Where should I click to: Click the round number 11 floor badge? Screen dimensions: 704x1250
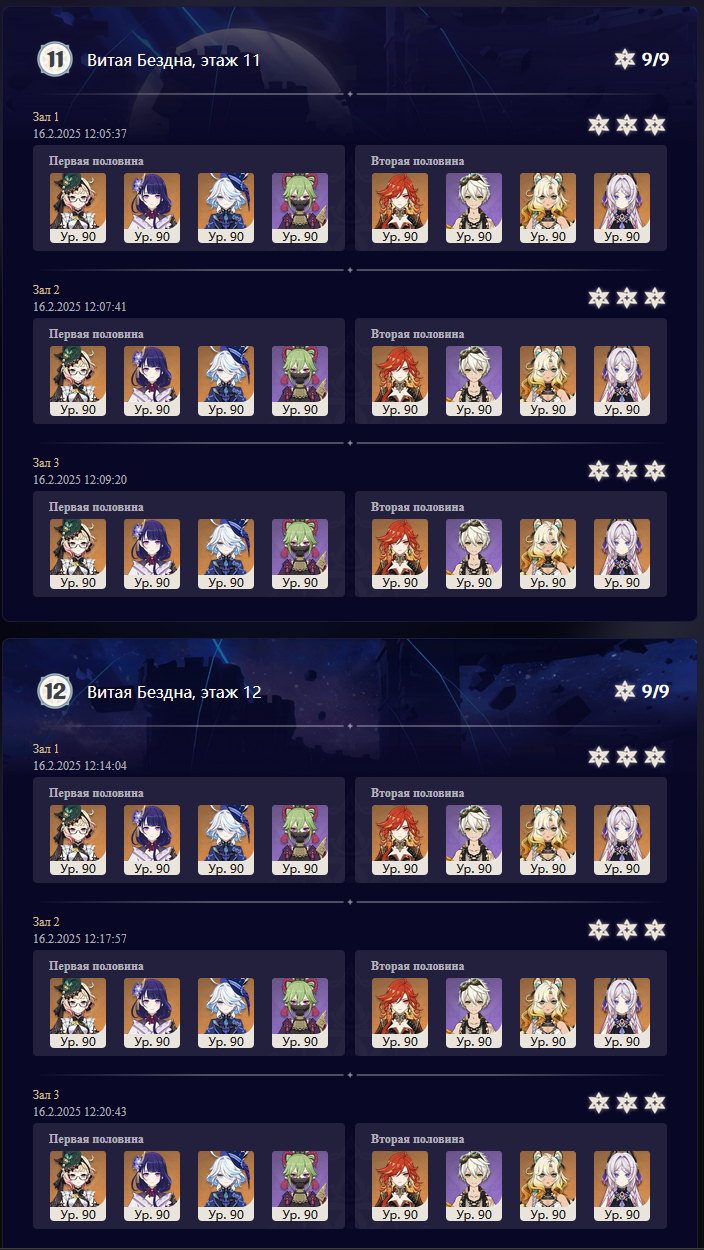54,60
